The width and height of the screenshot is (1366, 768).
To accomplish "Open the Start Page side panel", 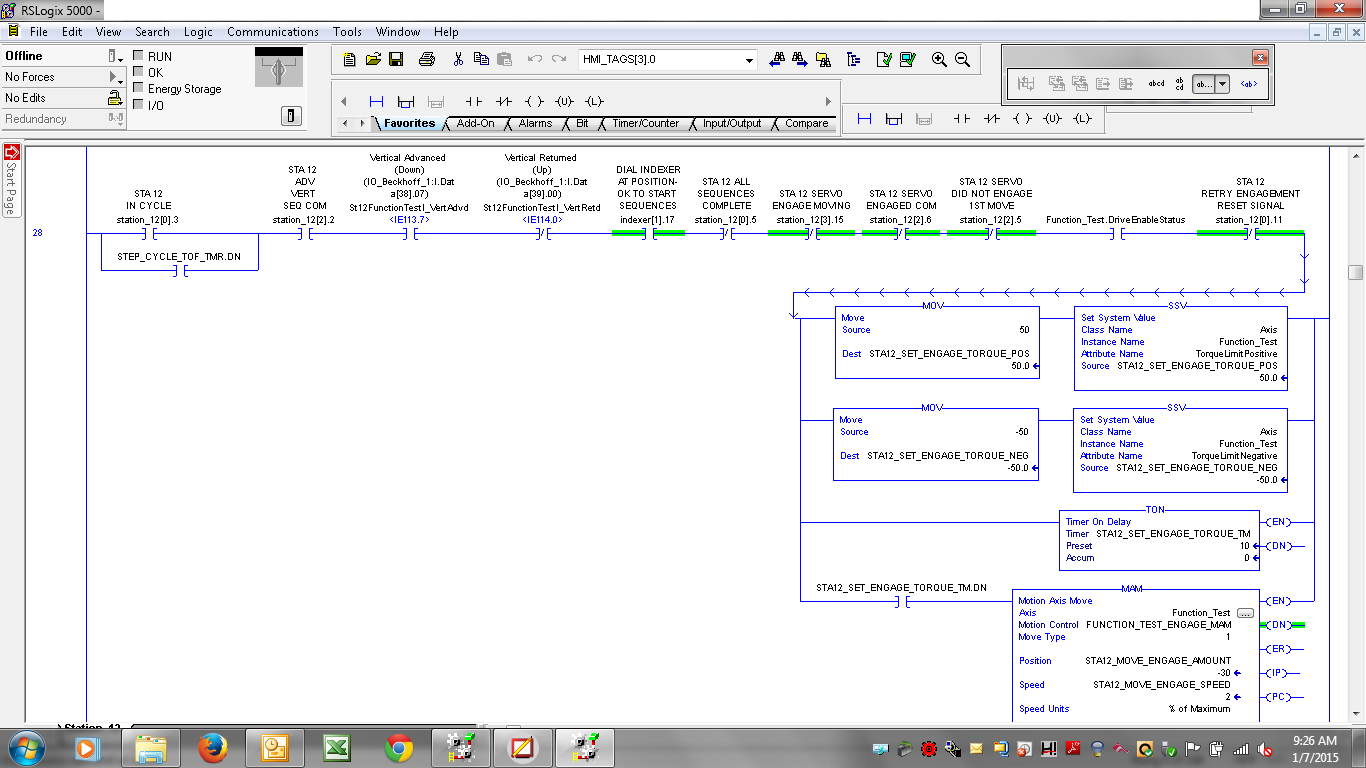I will point(12,181).
